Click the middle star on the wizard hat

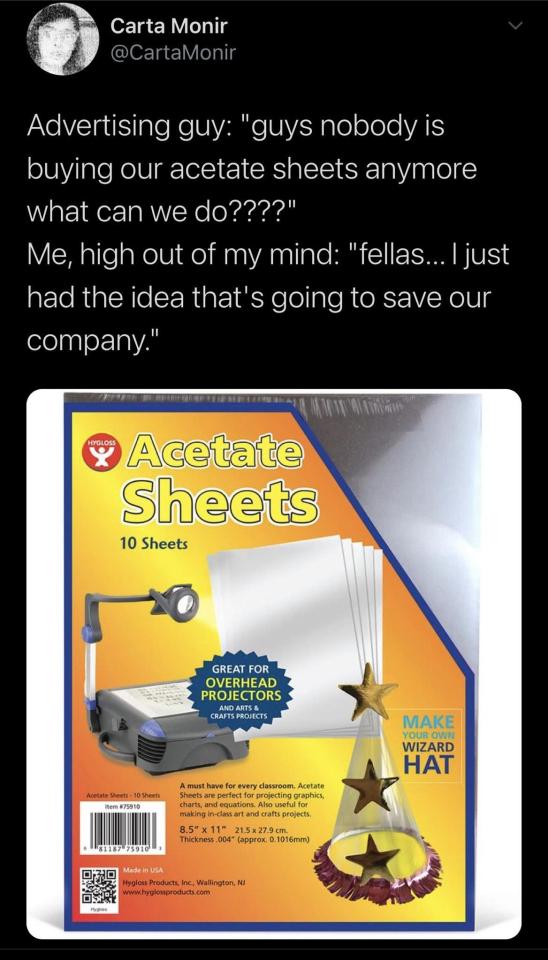point(370,785)
